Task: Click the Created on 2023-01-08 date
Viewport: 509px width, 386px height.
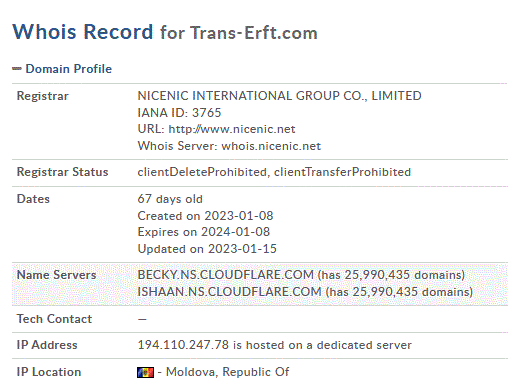Action: [205, 216]
